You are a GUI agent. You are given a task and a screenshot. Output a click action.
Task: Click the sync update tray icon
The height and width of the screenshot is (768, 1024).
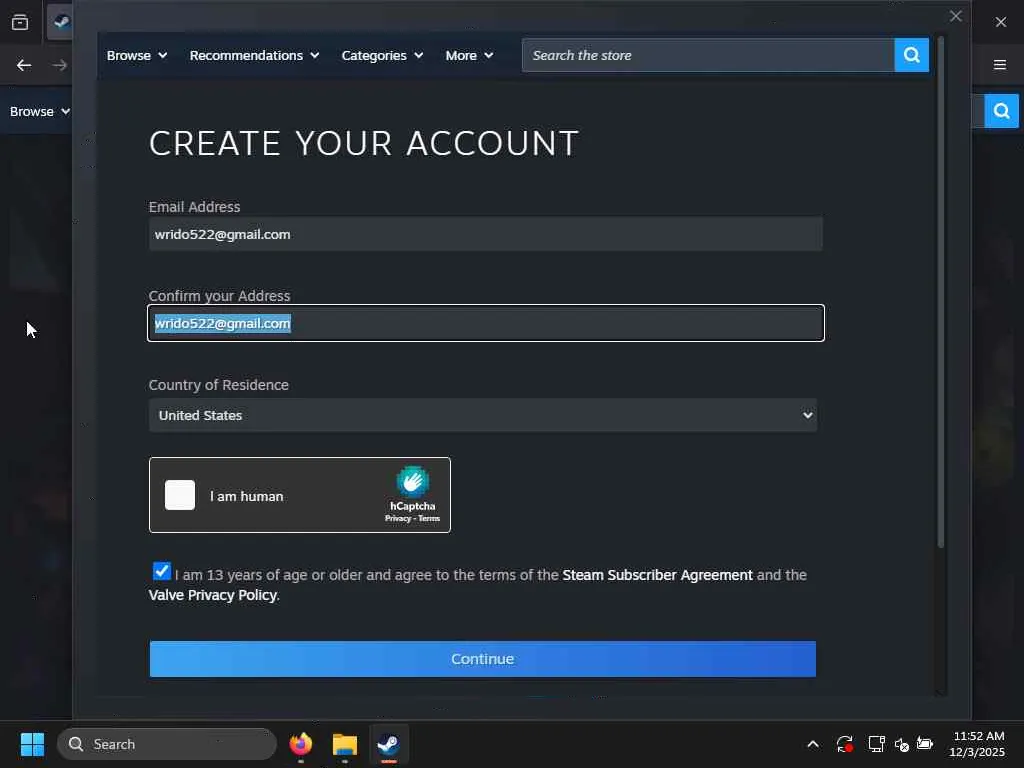pos(844,744)
